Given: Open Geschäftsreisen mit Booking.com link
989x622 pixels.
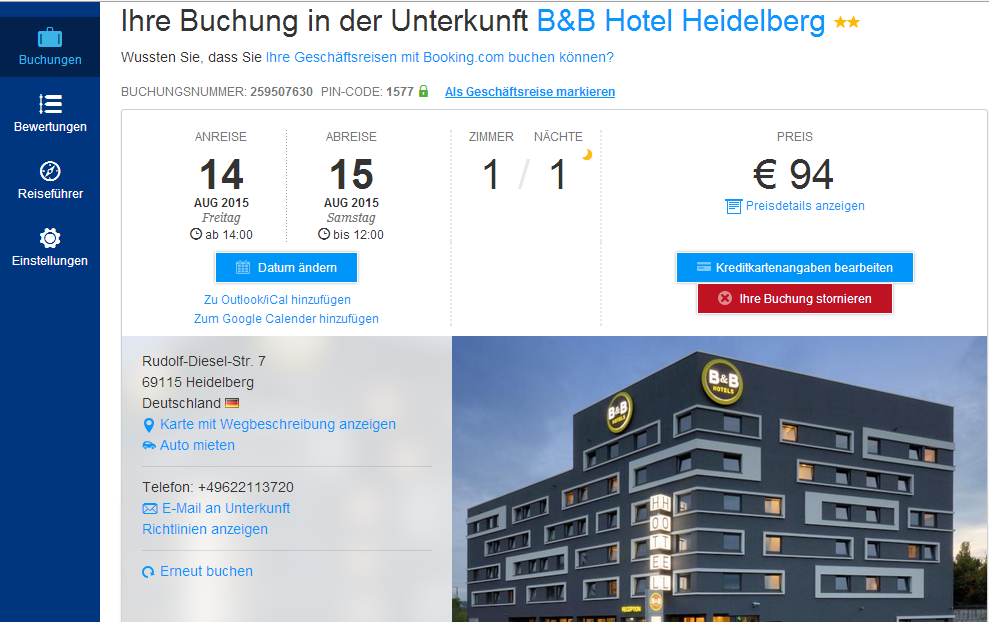Looking at the screenshot, I should pos(440,57).
